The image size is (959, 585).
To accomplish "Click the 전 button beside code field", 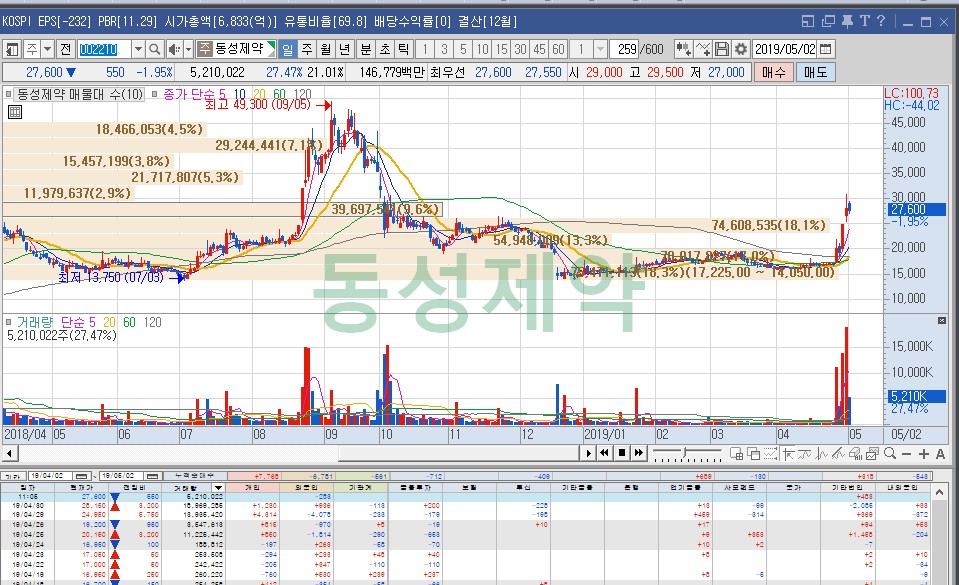I will (66, 49).
